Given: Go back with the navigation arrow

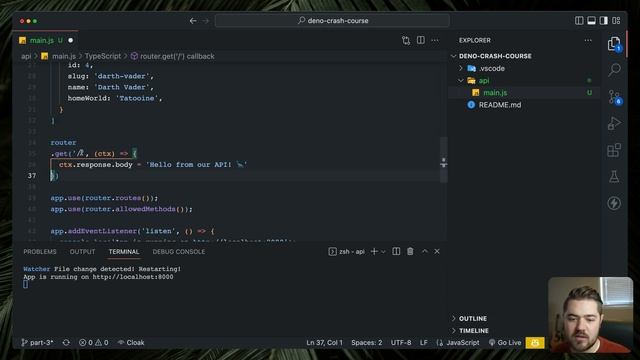Looking at the screenshot, I should click(193, 21).
